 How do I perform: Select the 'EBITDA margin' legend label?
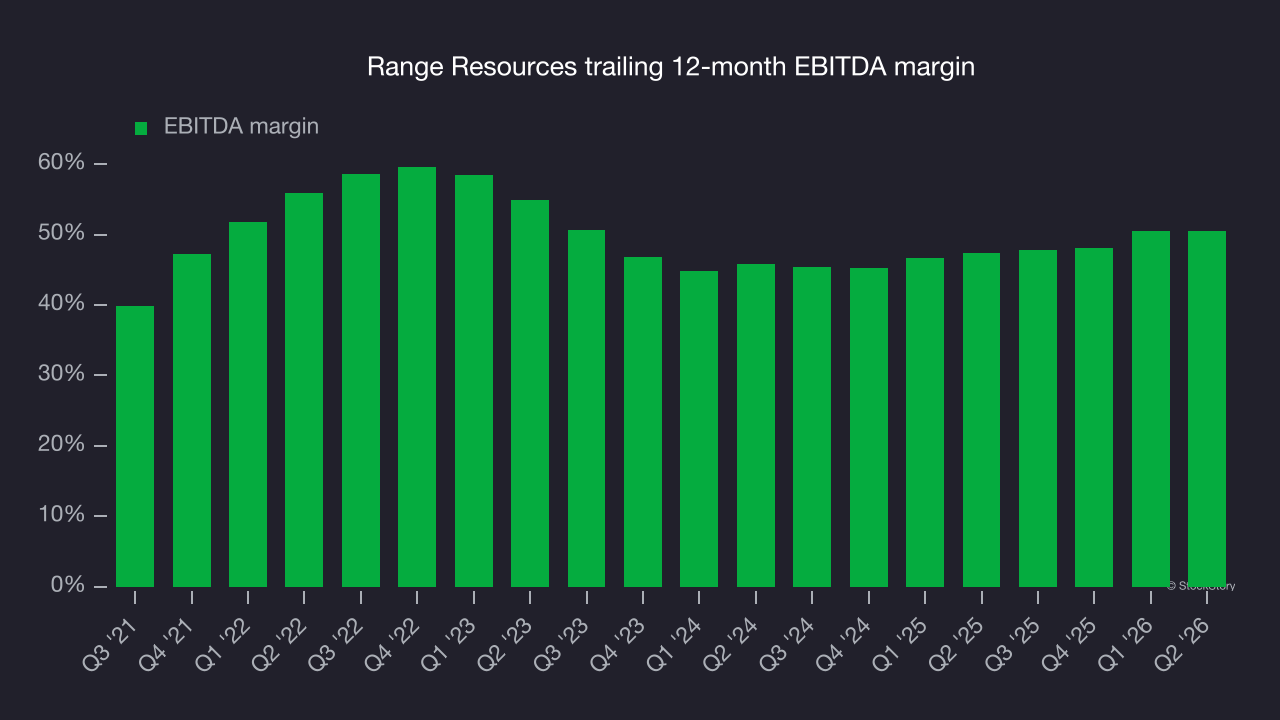click(x=241, y=126)
